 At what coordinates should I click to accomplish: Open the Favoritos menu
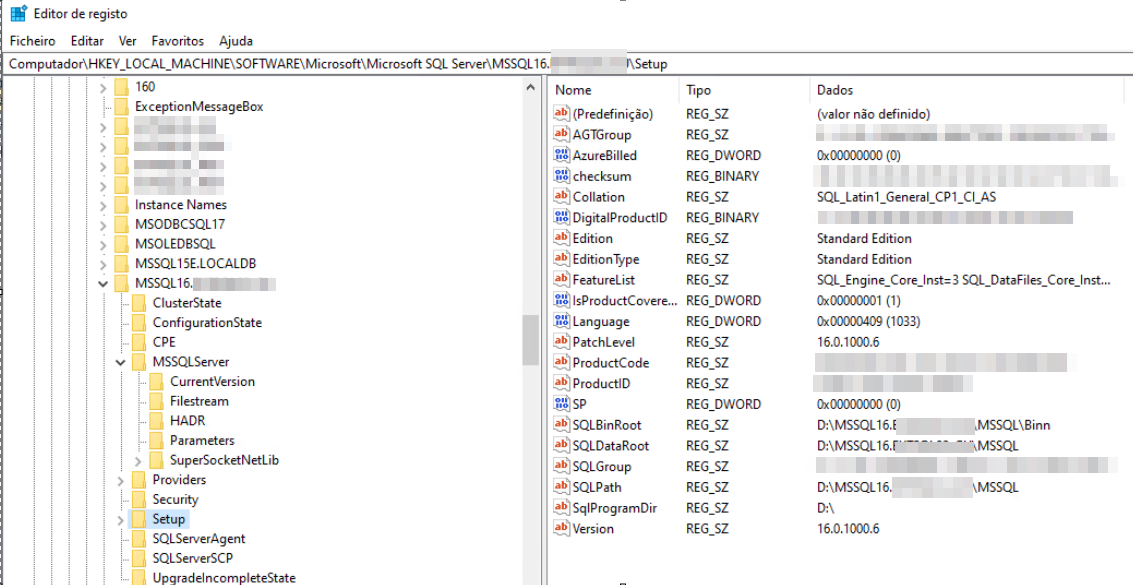[177, 41]
